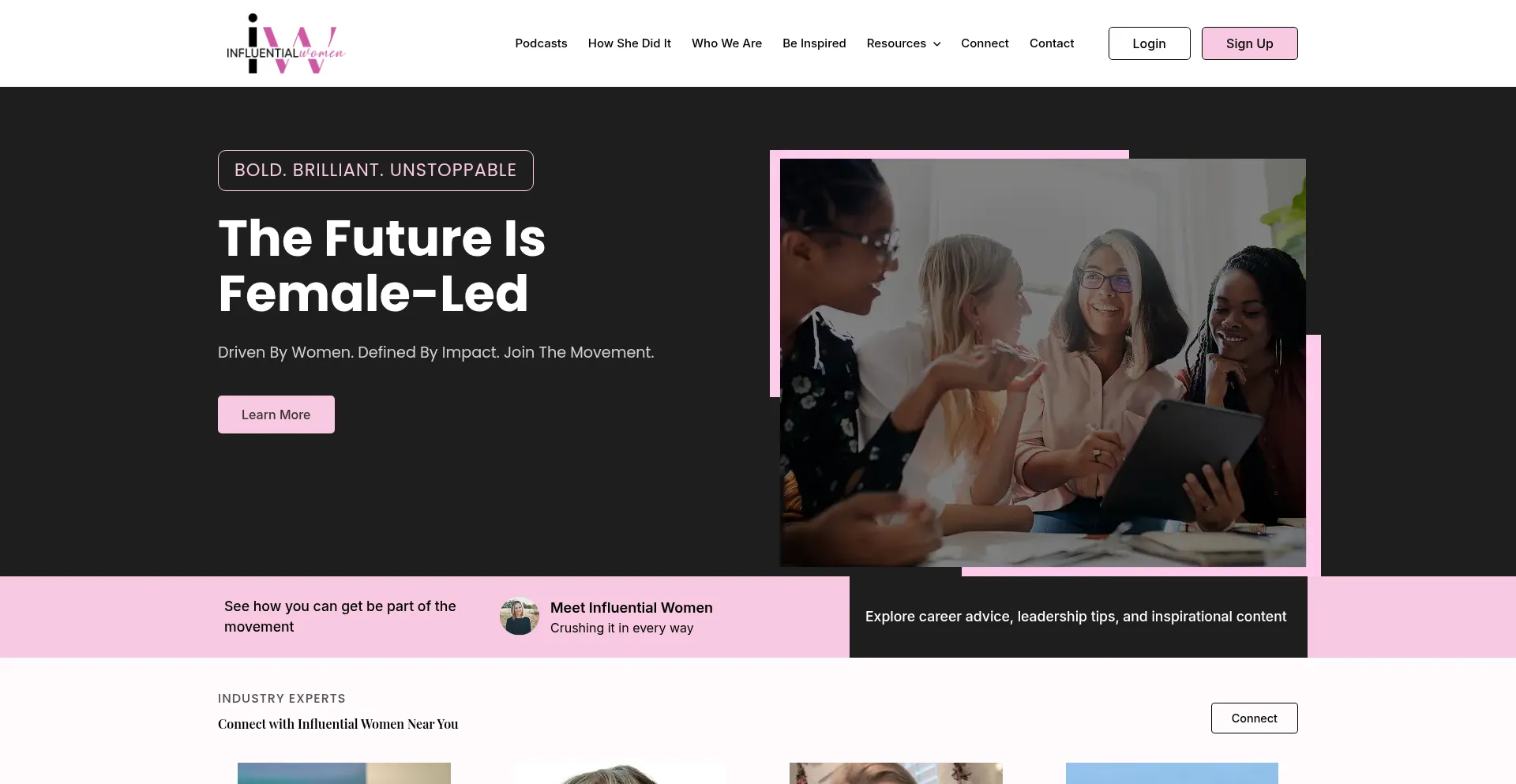Open the first expert profile thumbnail
Screen dimensions: 1516x784
[x=344, y=773]
